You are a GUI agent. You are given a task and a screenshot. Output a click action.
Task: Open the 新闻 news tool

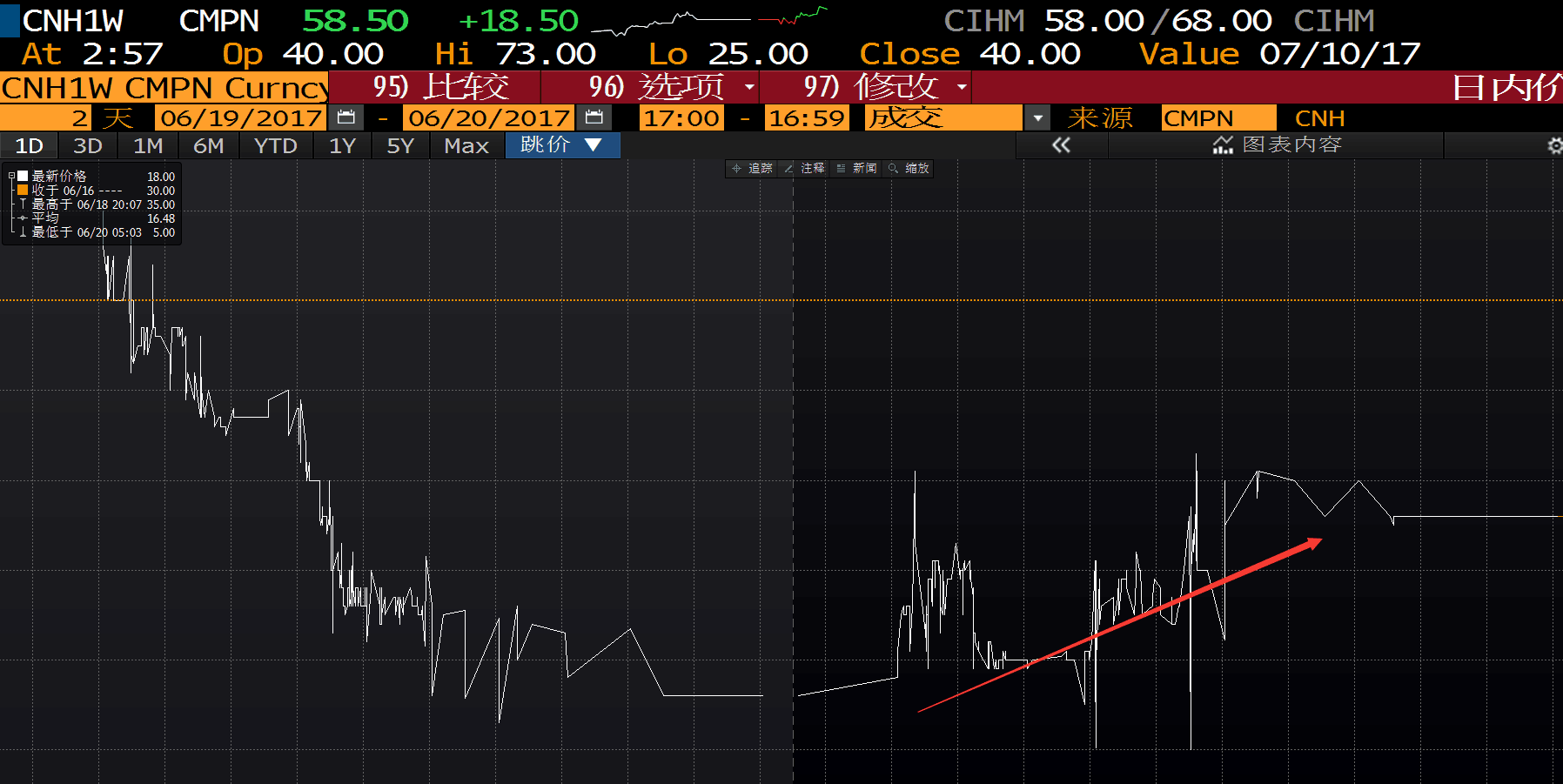click(856, 168)
